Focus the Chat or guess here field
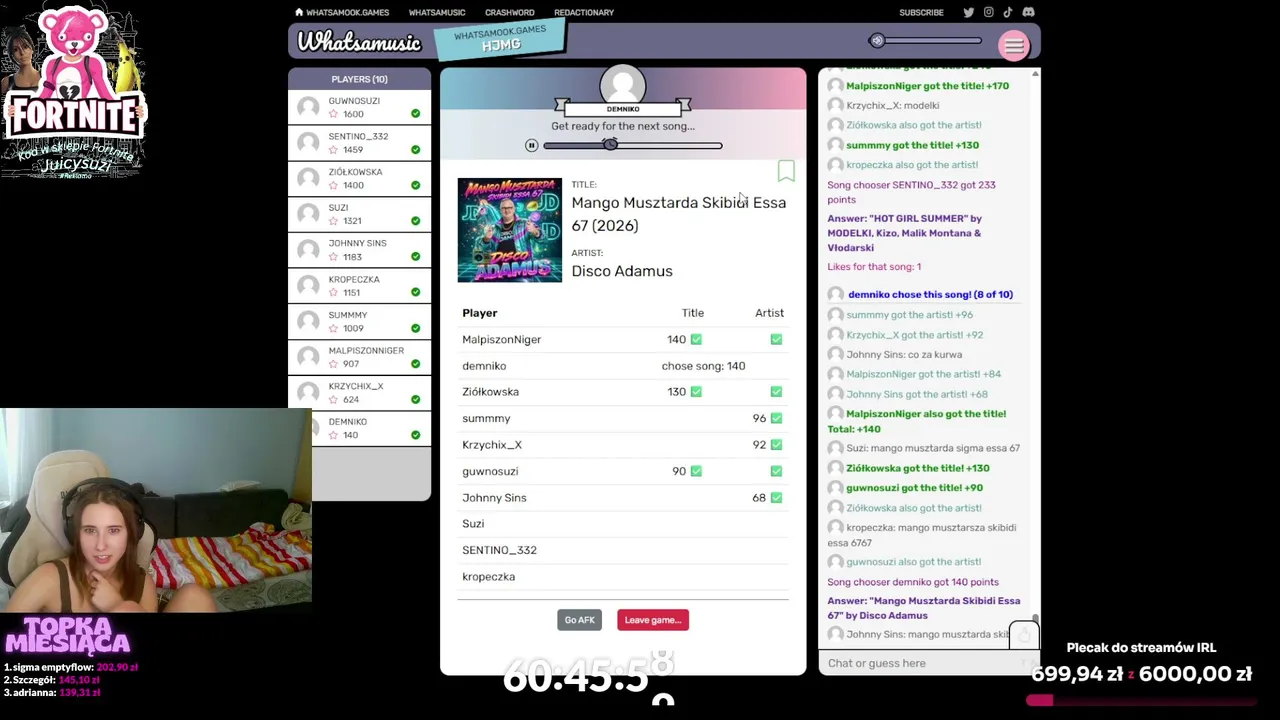This screenshot has width=1280, height=720. pyautogui.click(x=920, y=663)
